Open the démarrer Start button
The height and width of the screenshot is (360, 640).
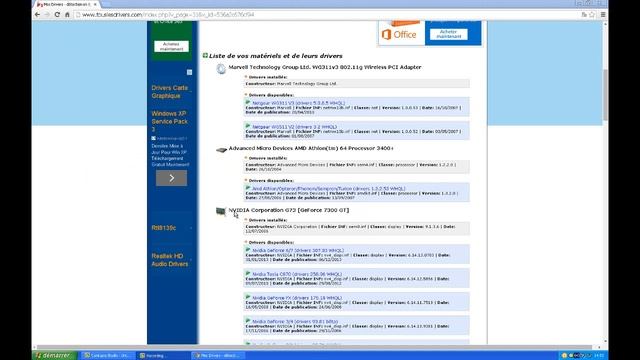coord(54,356)
